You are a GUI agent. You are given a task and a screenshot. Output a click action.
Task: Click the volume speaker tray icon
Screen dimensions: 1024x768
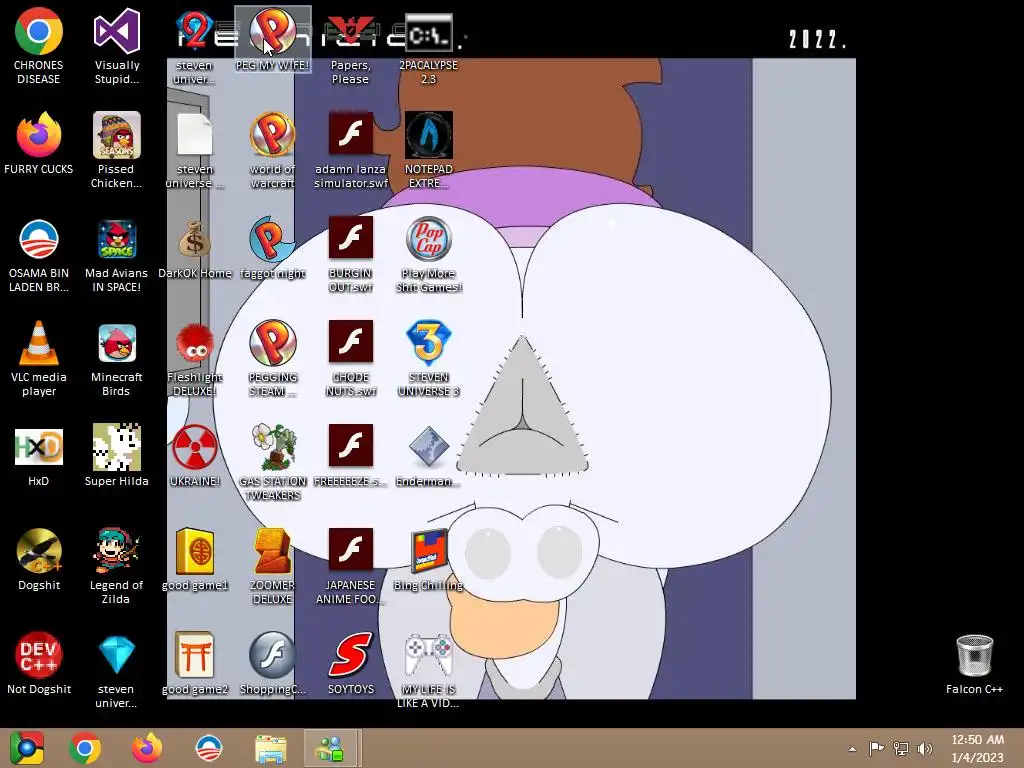tap(925, 748)
